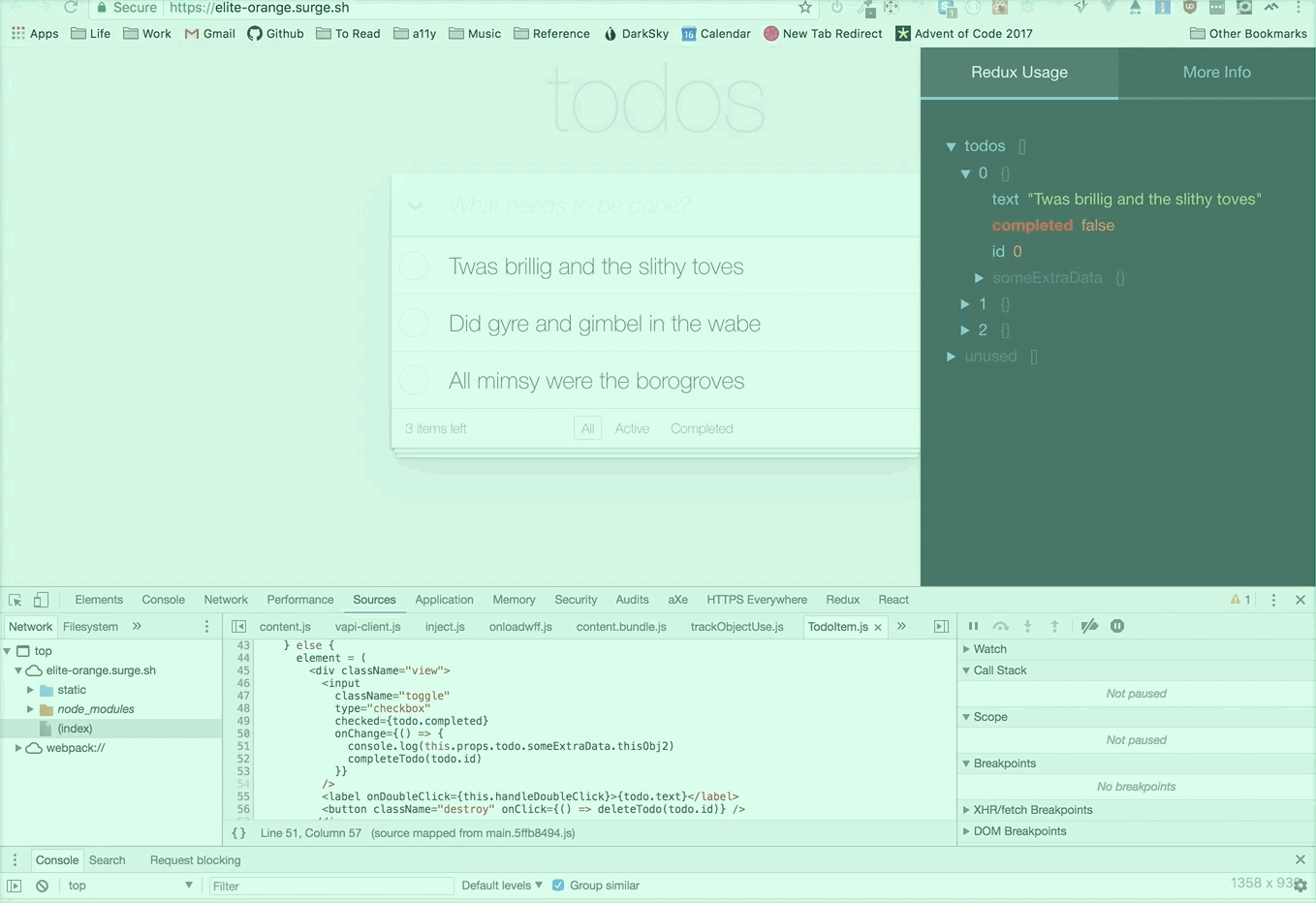Click the warnings count indicator

coord(1240,600)
